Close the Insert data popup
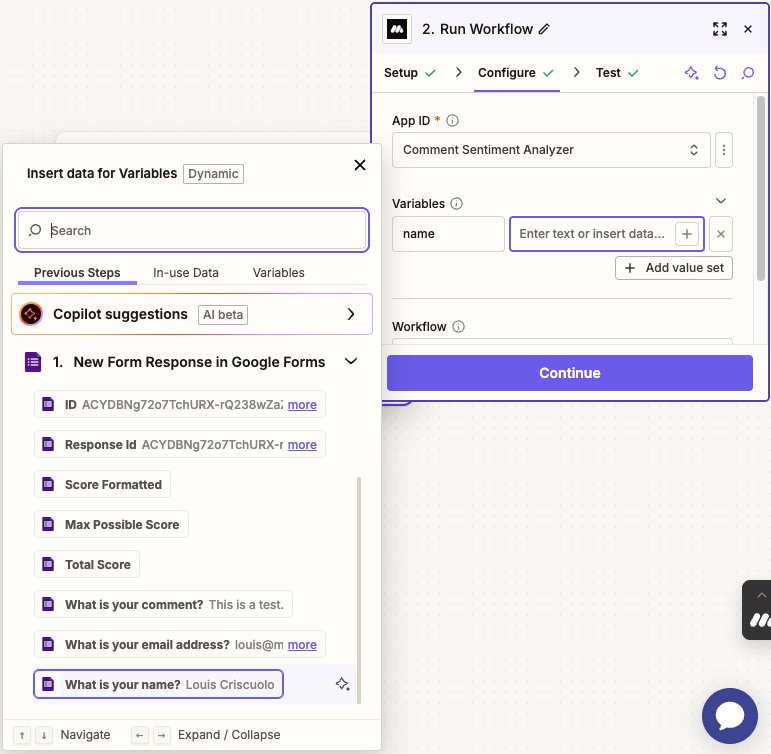This screenshot has width=771, height=754. (x=360, y=165)
